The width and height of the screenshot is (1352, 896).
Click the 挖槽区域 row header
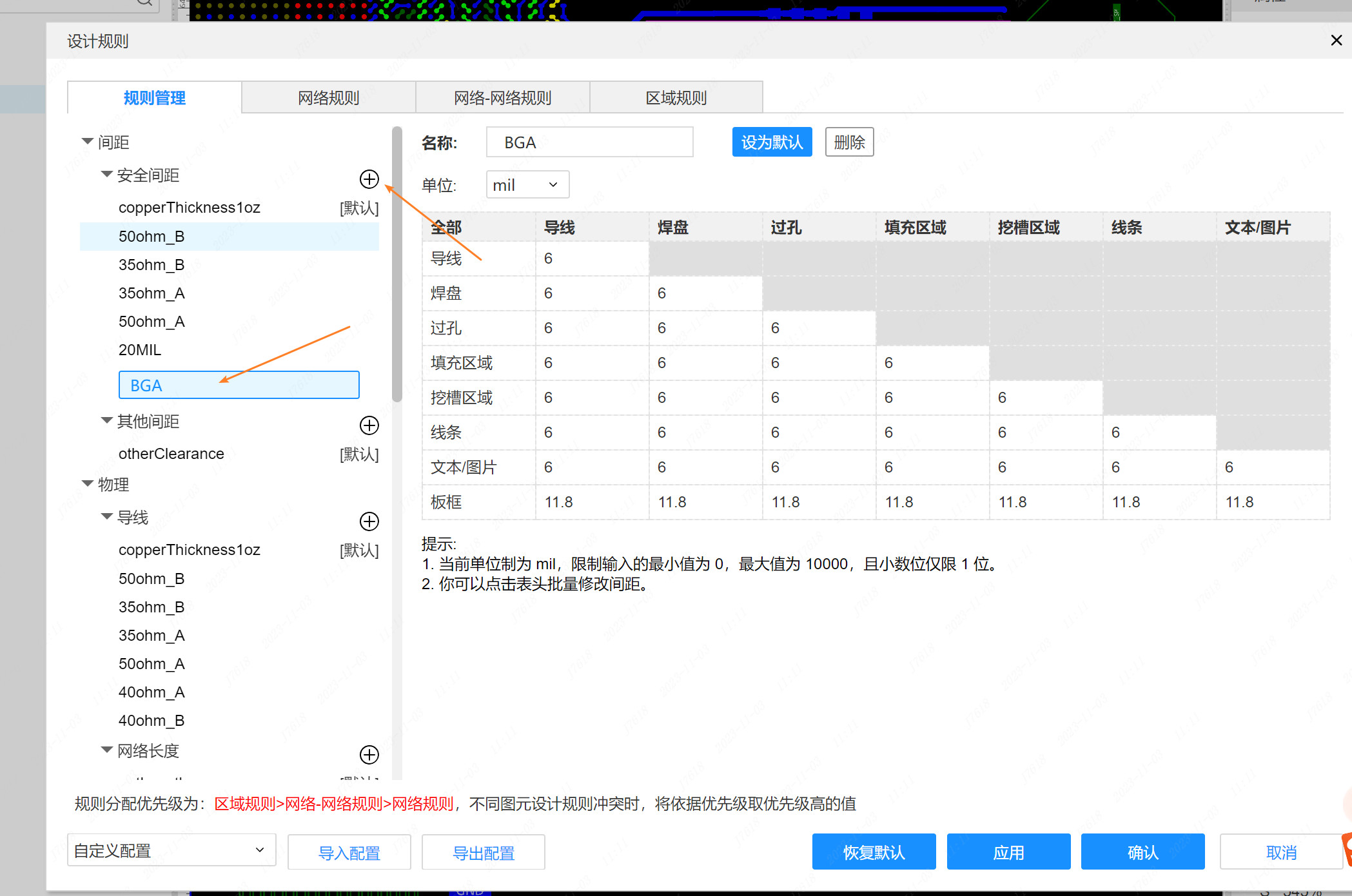[x=478, y=398]
